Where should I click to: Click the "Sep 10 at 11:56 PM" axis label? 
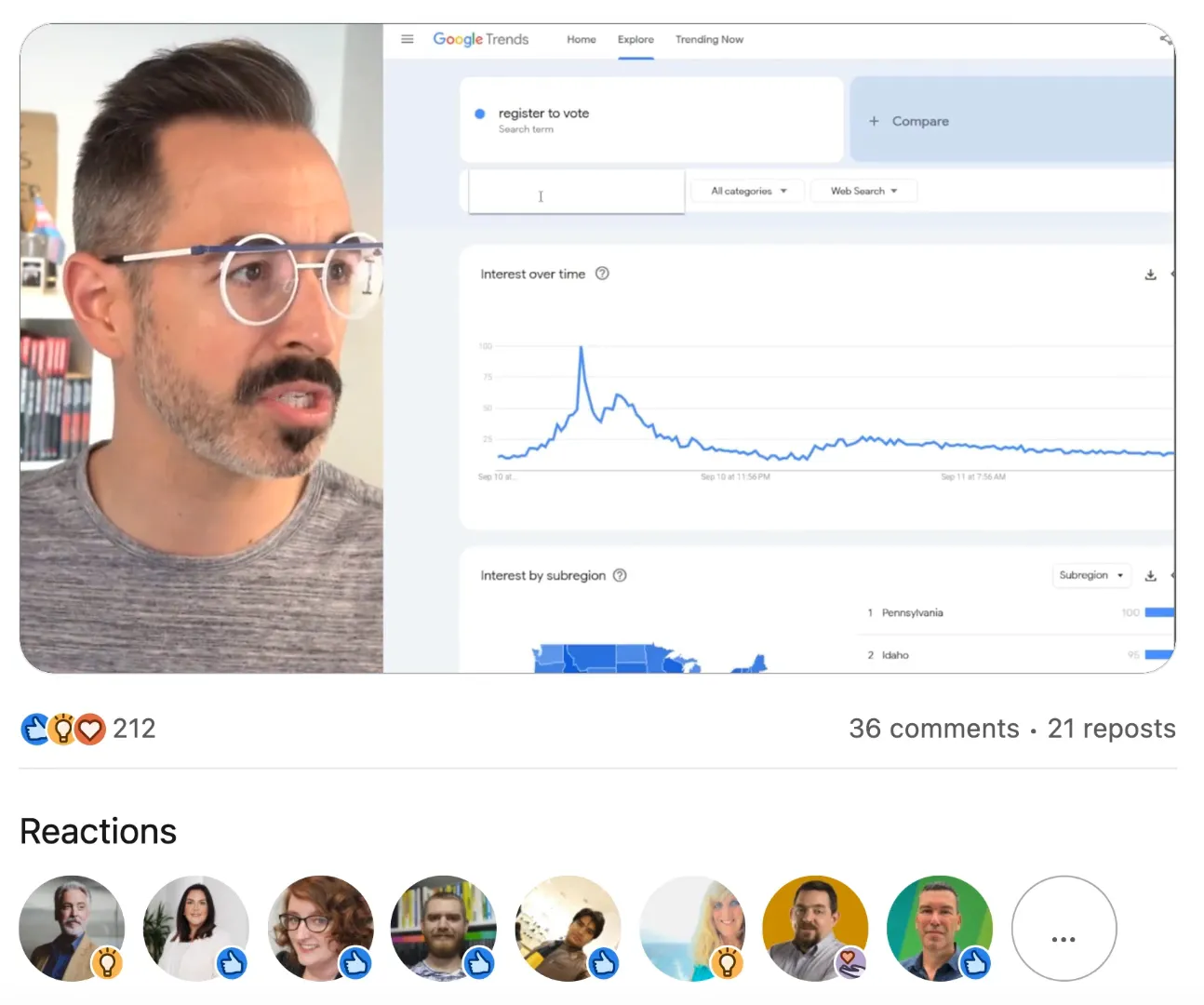point(735,476)
